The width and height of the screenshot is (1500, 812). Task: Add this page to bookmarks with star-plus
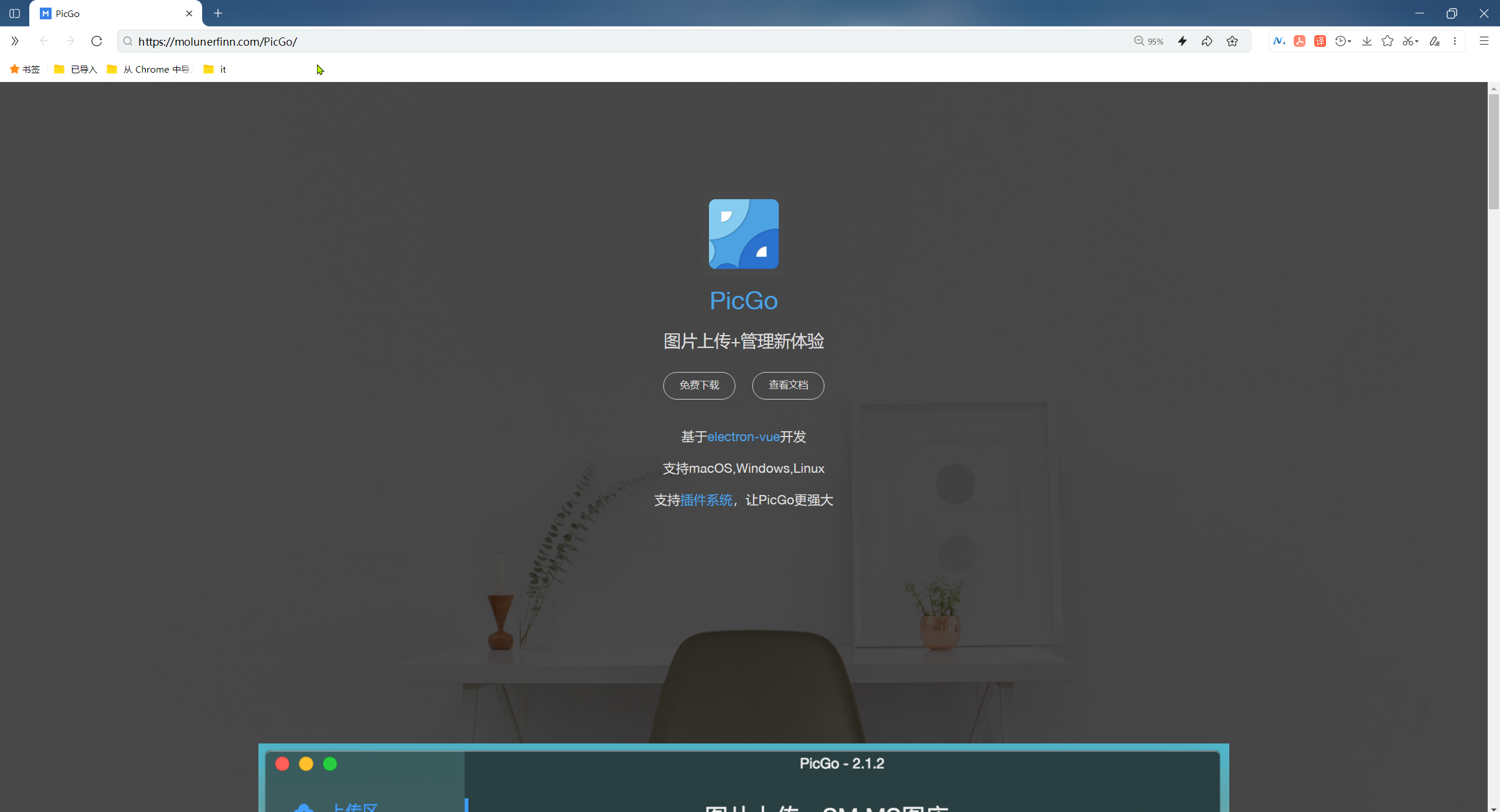coord(1232,41)
